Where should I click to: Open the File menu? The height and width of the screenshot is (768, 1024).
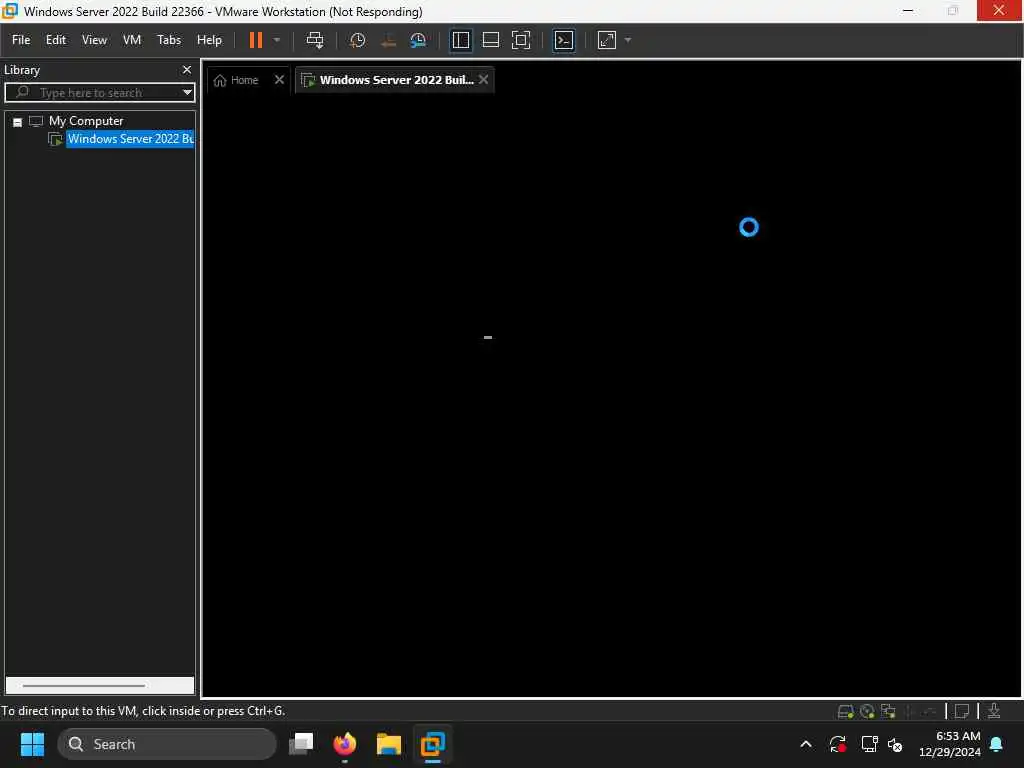pyautogui.click(x=21, y=40)
